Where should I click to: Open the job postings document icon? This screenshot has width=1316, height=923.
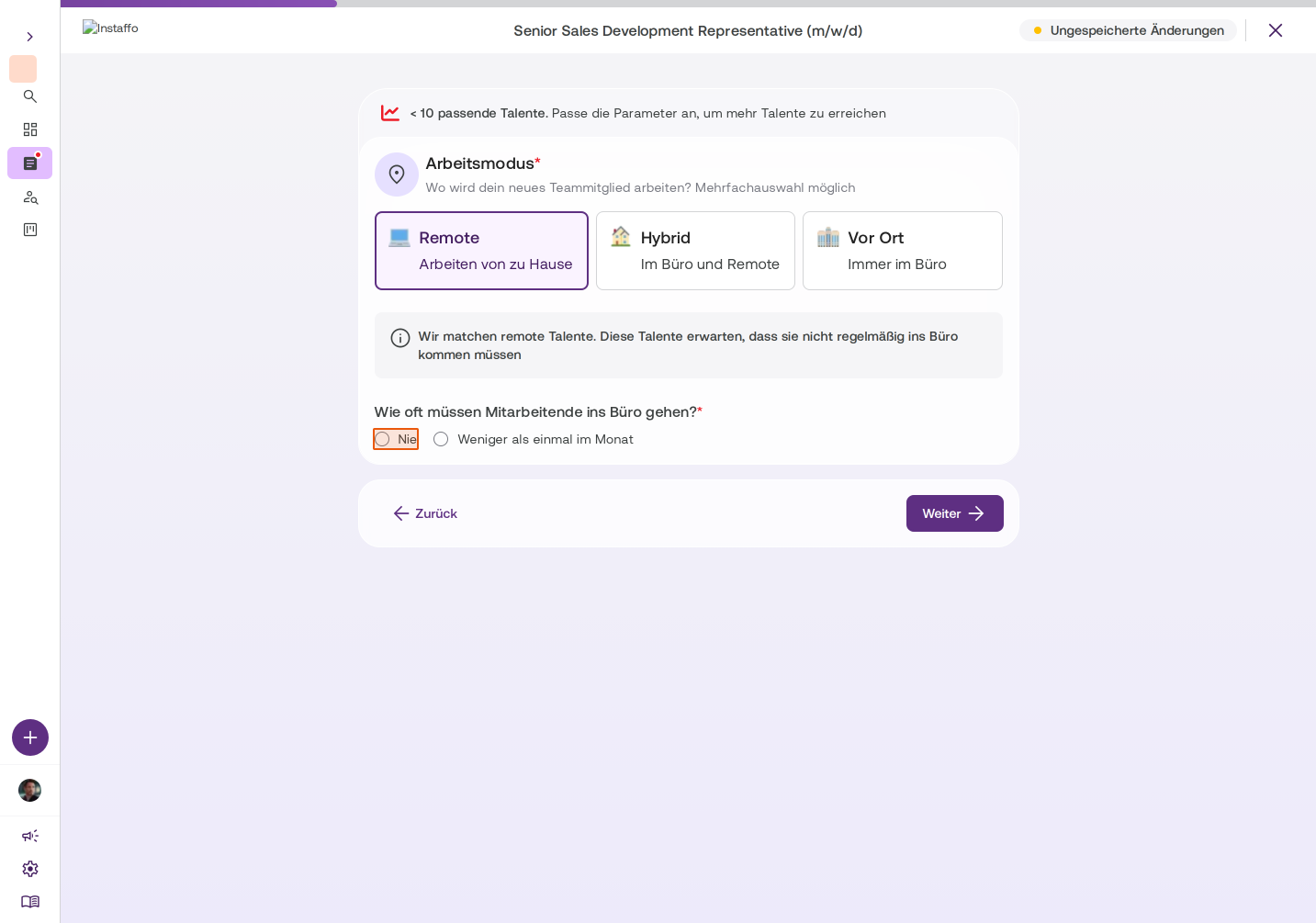pyautogui.click(x=30, y=163)
